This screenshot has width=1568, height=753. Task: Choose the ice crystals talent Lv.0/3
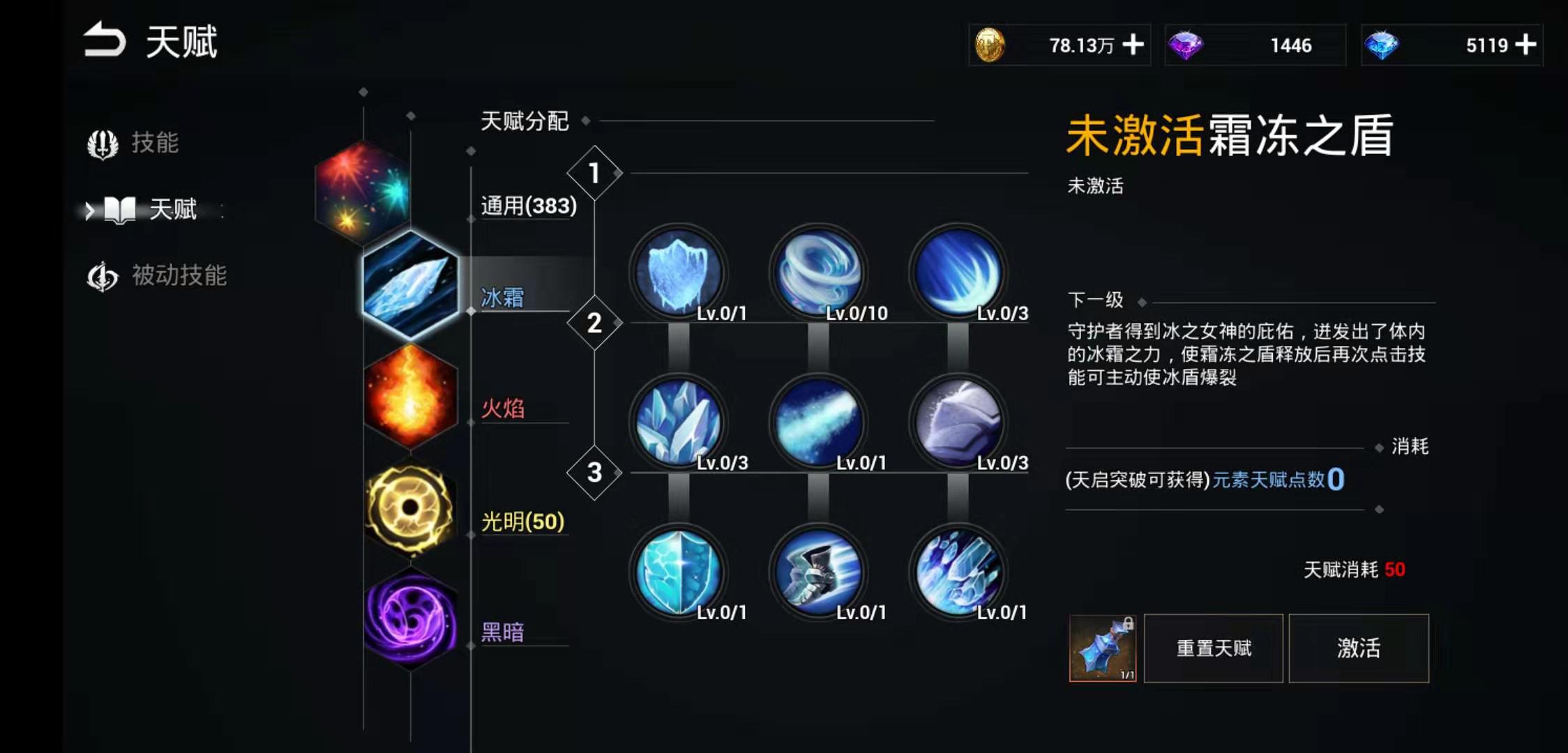[678, 422]
